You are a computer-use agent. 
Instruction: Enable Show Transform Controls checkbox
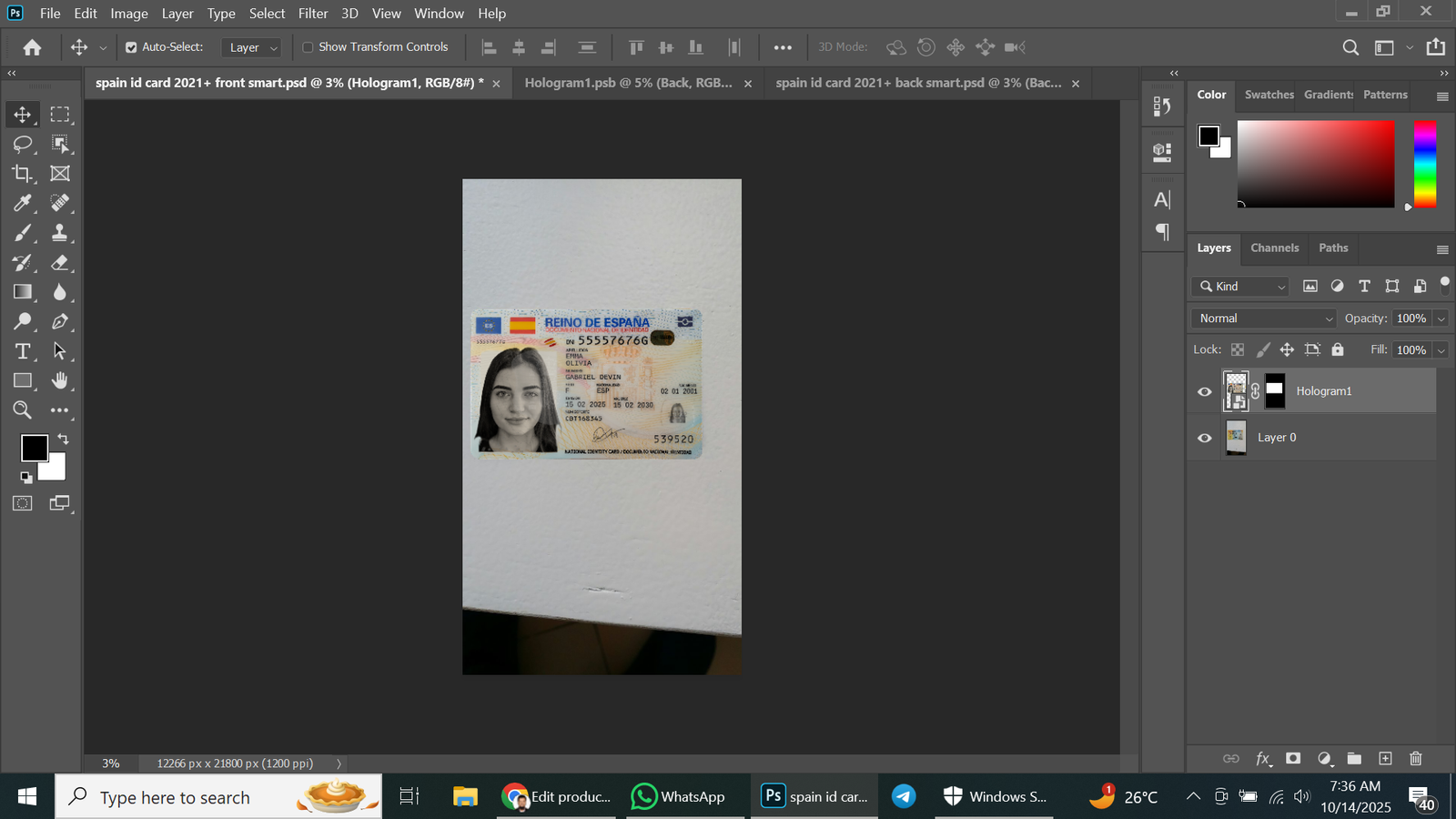click(x=308, y=47)
